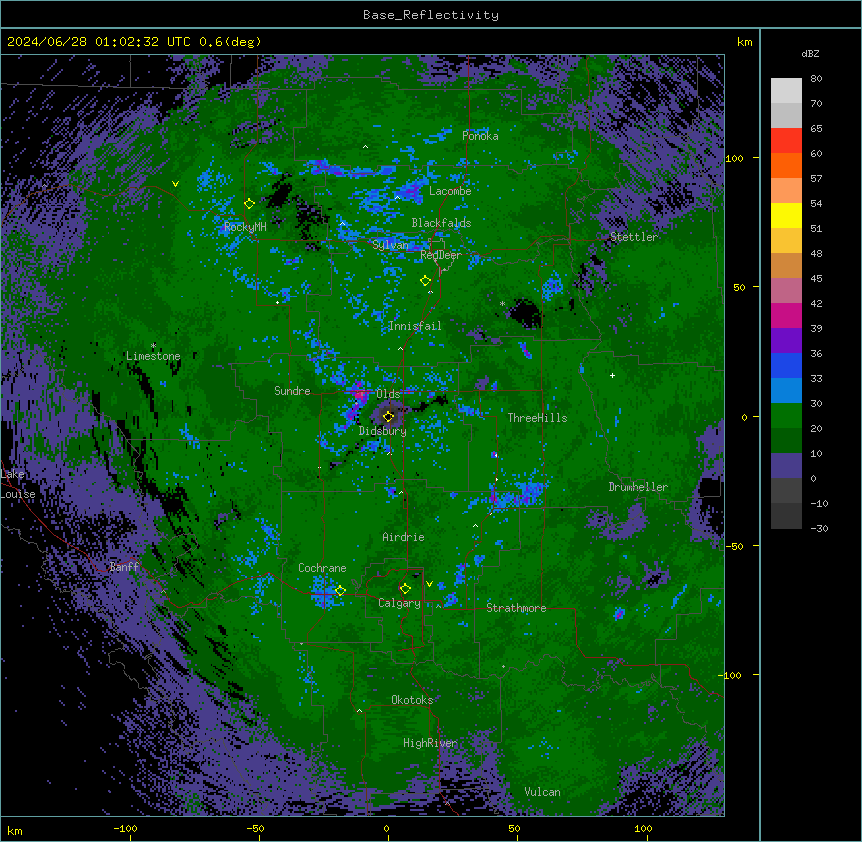Select the Sylvan map label
This screenshot has height=842, width=862.
[x=390, y=245]
